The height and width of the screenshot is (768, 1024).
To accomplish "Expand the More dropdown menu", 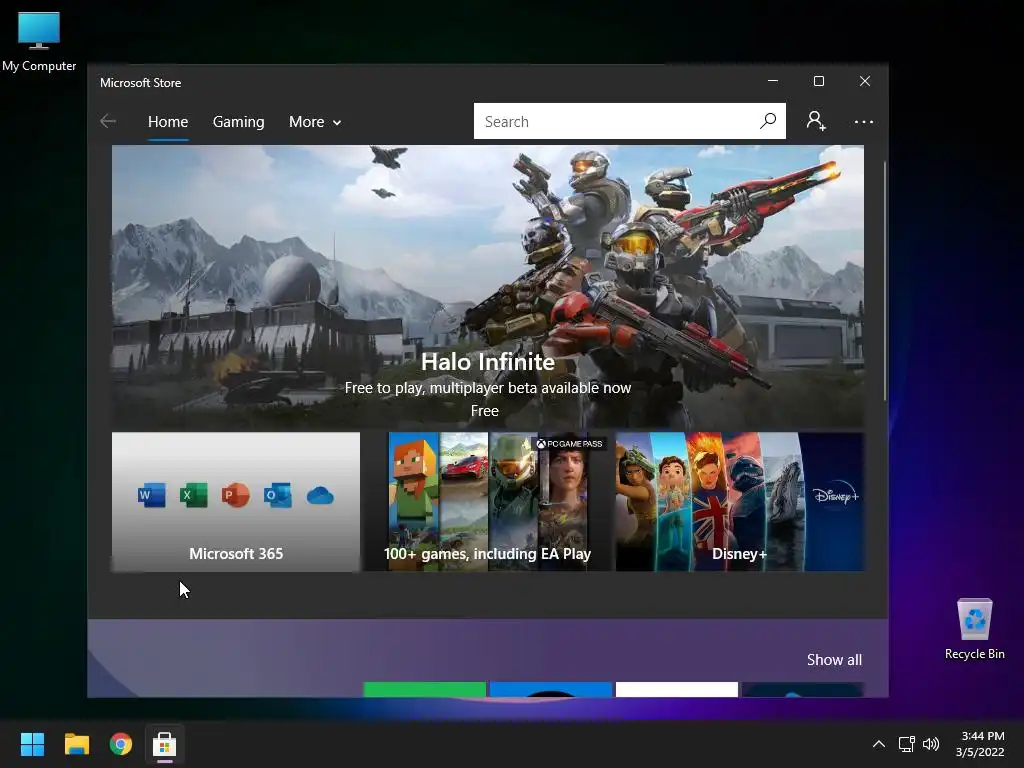I will pos(315,121).
